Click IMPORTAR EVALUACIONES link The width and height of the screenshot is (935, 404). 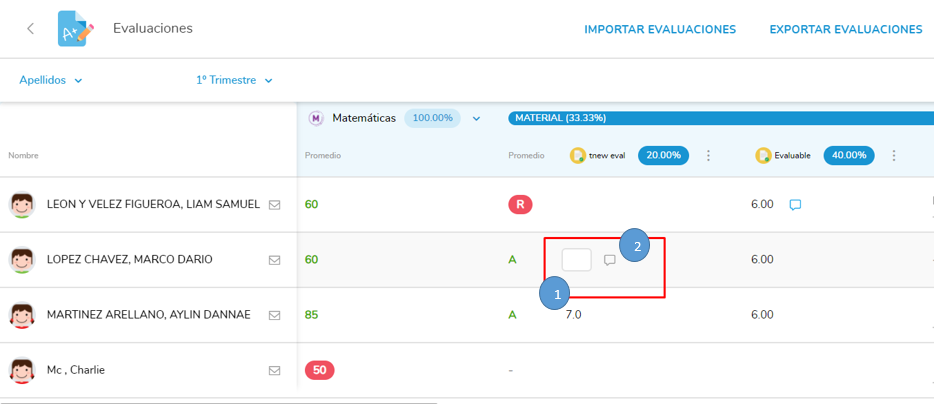pyautogui.click(x=660, y=29)
